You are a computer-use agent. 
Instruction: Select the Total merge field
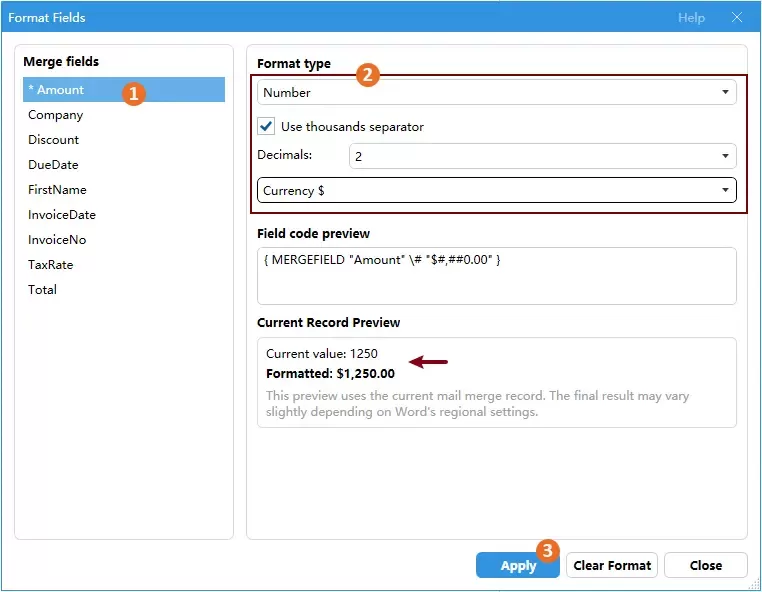pyautogui.click(x=123, y=290)
